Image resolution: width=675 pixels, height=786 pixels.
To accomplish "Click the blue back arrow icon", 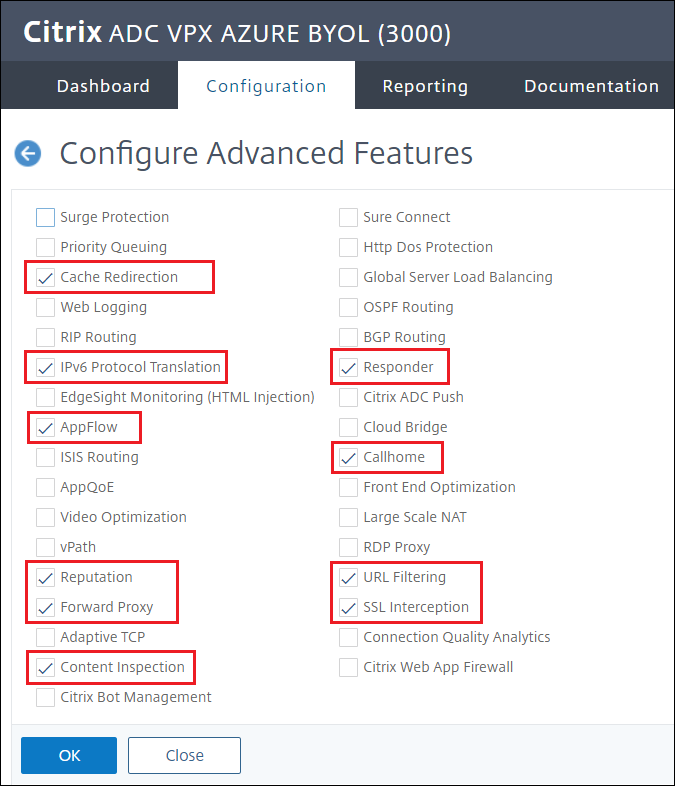I will click(x=27, y=153).
